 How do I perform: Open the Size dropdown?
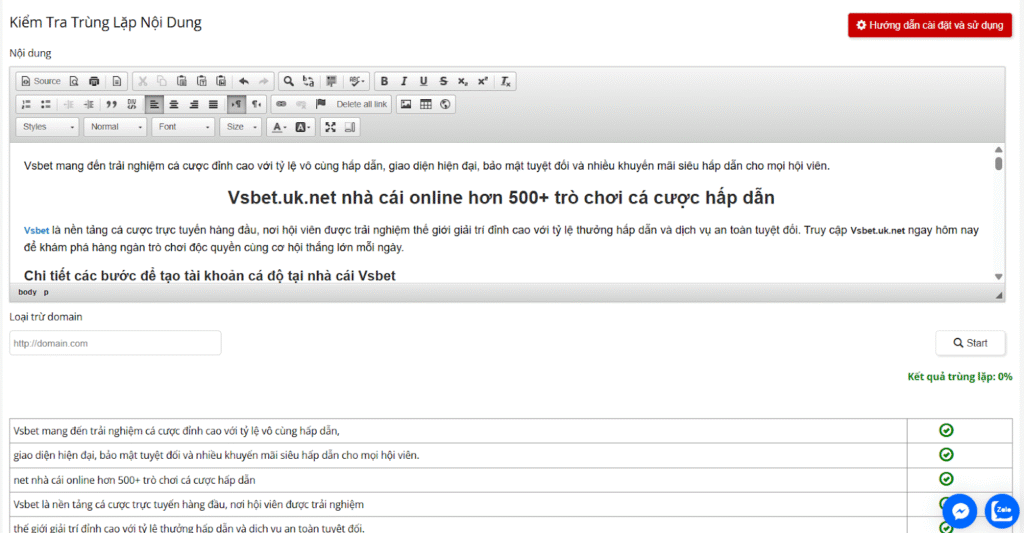coord(242,127)
